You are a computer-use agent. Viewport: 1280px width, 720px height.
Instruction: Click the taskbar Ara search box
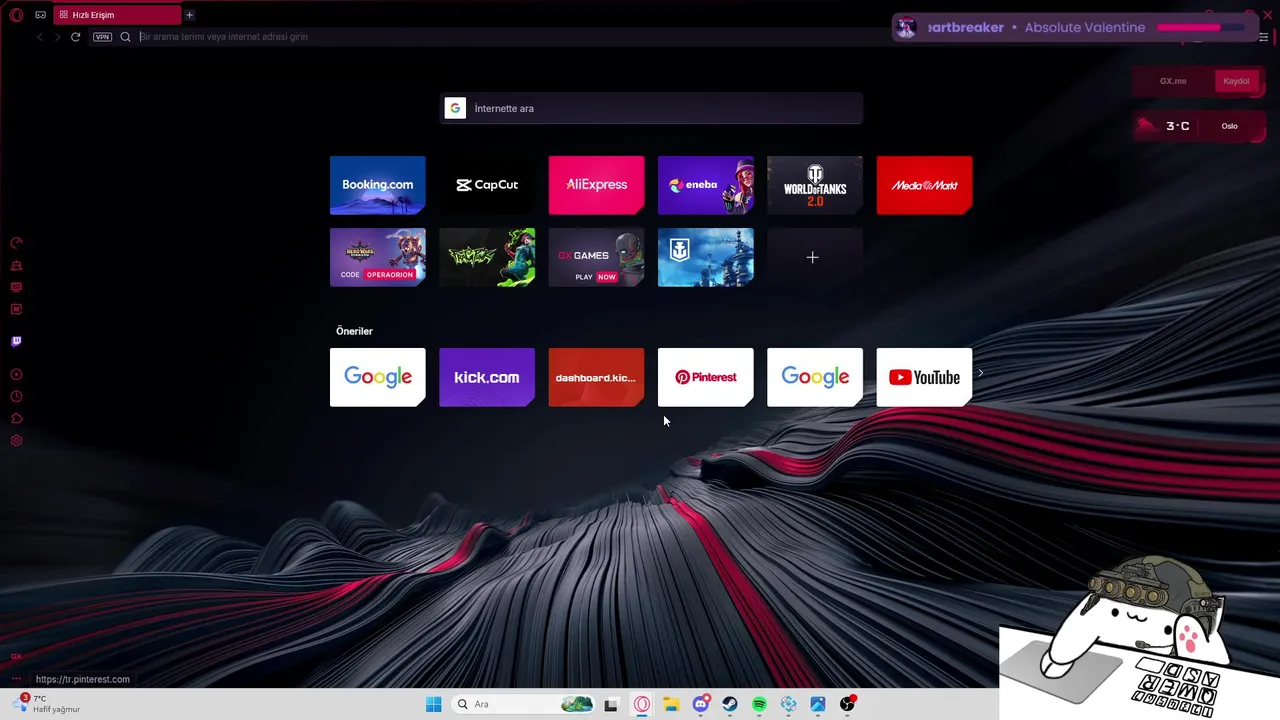523,704
